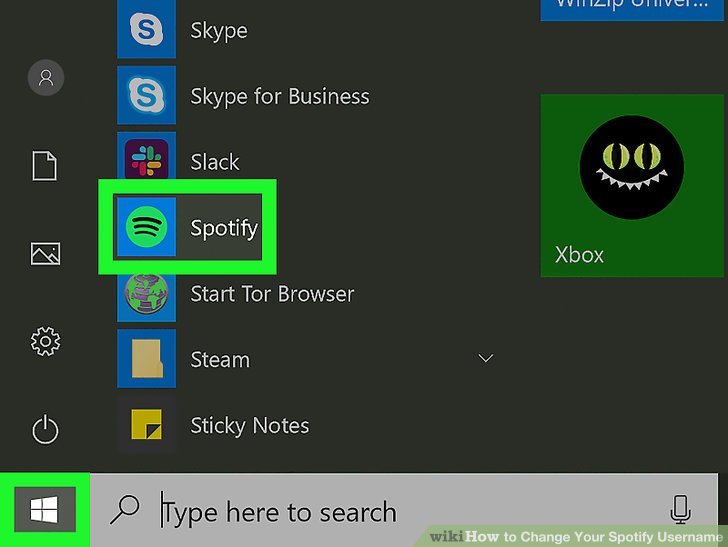Activate the microphone voice search icon

680,509
